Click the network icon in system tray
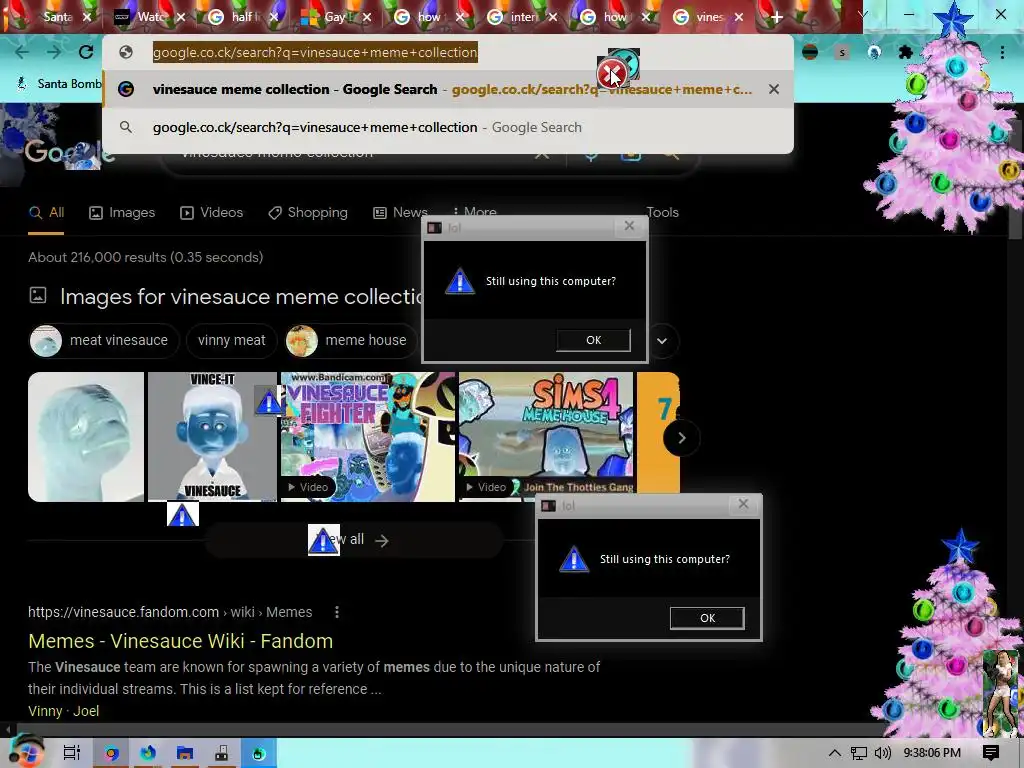 (859, 753)
